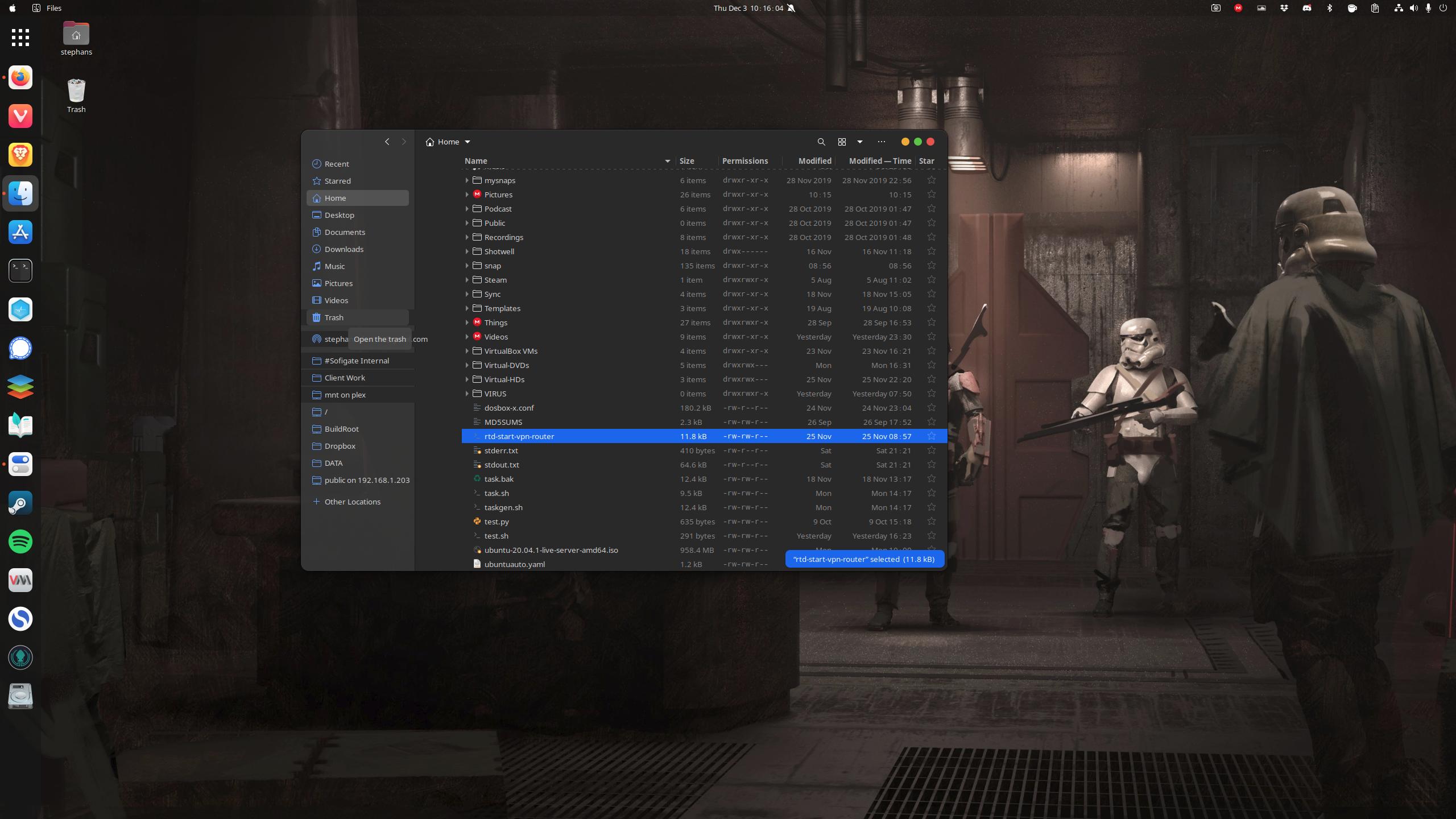Expand the Shotwell folder
Screen dimensions: 1456x819
point(467,251)
